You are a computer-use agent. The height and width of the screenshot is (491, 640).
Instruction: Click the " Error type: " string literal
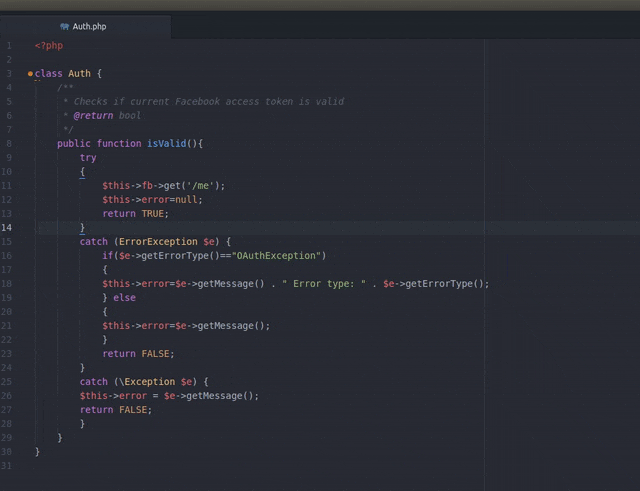[324, 284]
